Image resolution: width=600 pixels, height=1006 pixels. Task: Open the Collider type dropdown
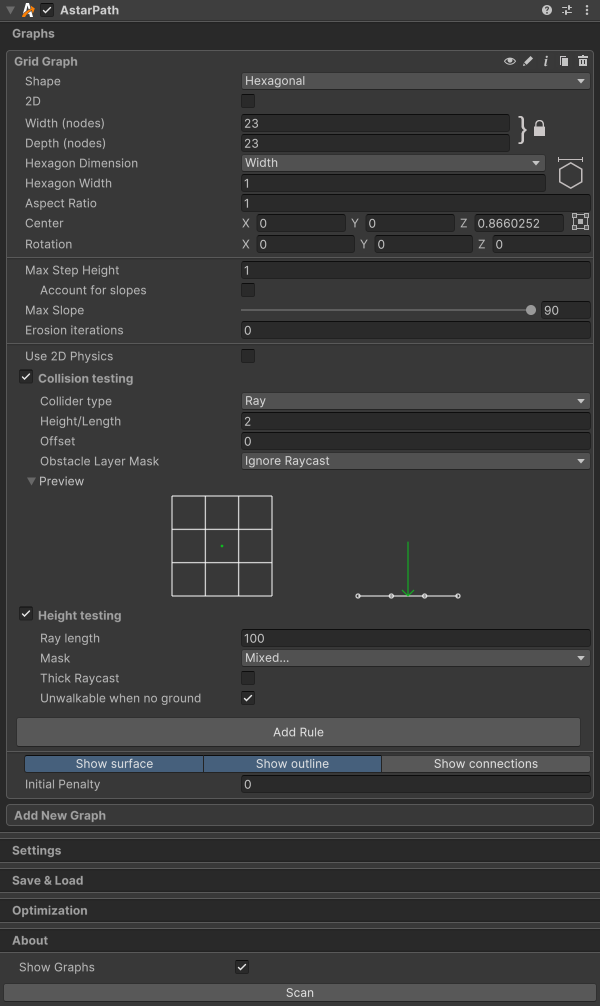pyautogui.click(x=415, y=401)
